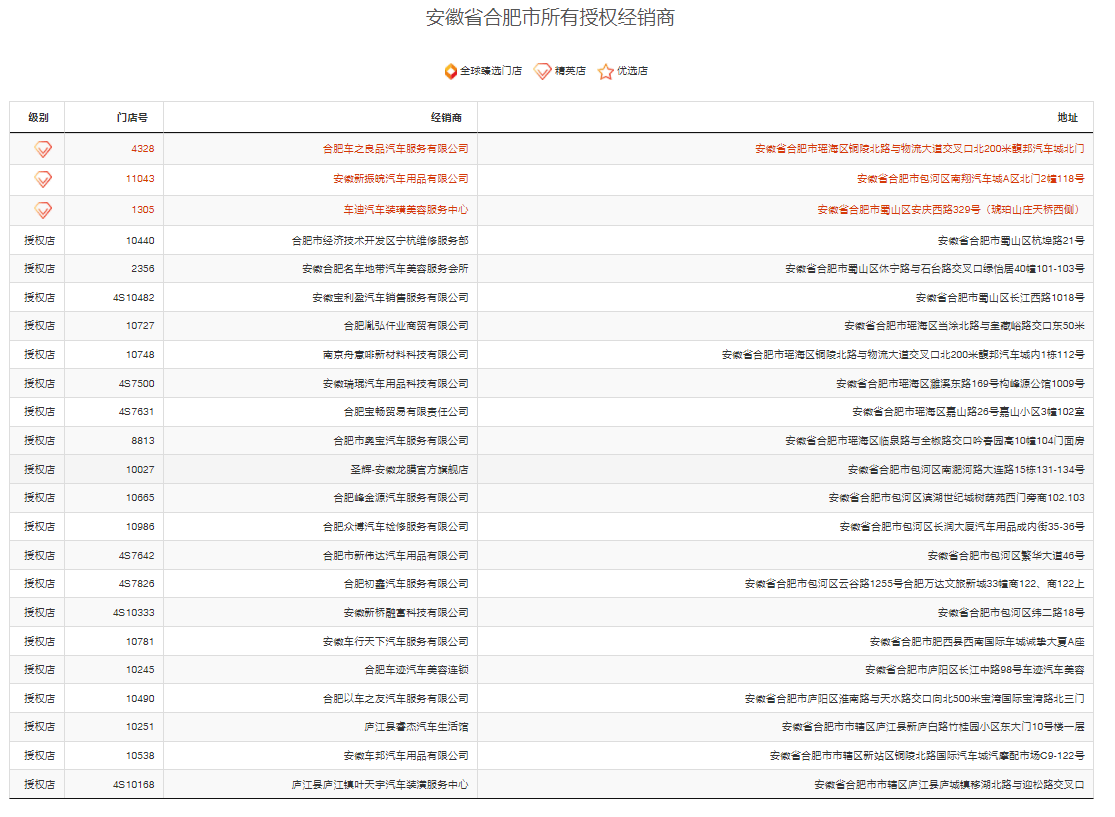Click the 优选店 star legend icon

[x=605, y=72]
